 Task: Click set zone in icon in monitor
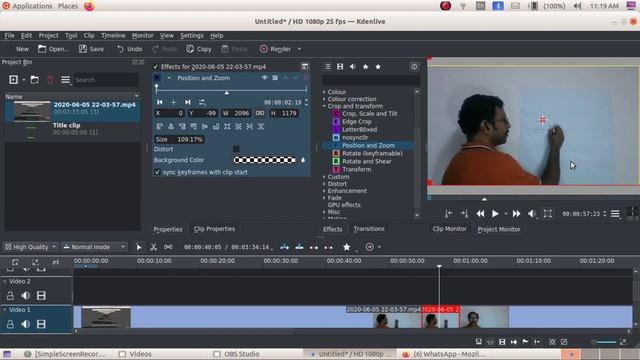point(449,213)
